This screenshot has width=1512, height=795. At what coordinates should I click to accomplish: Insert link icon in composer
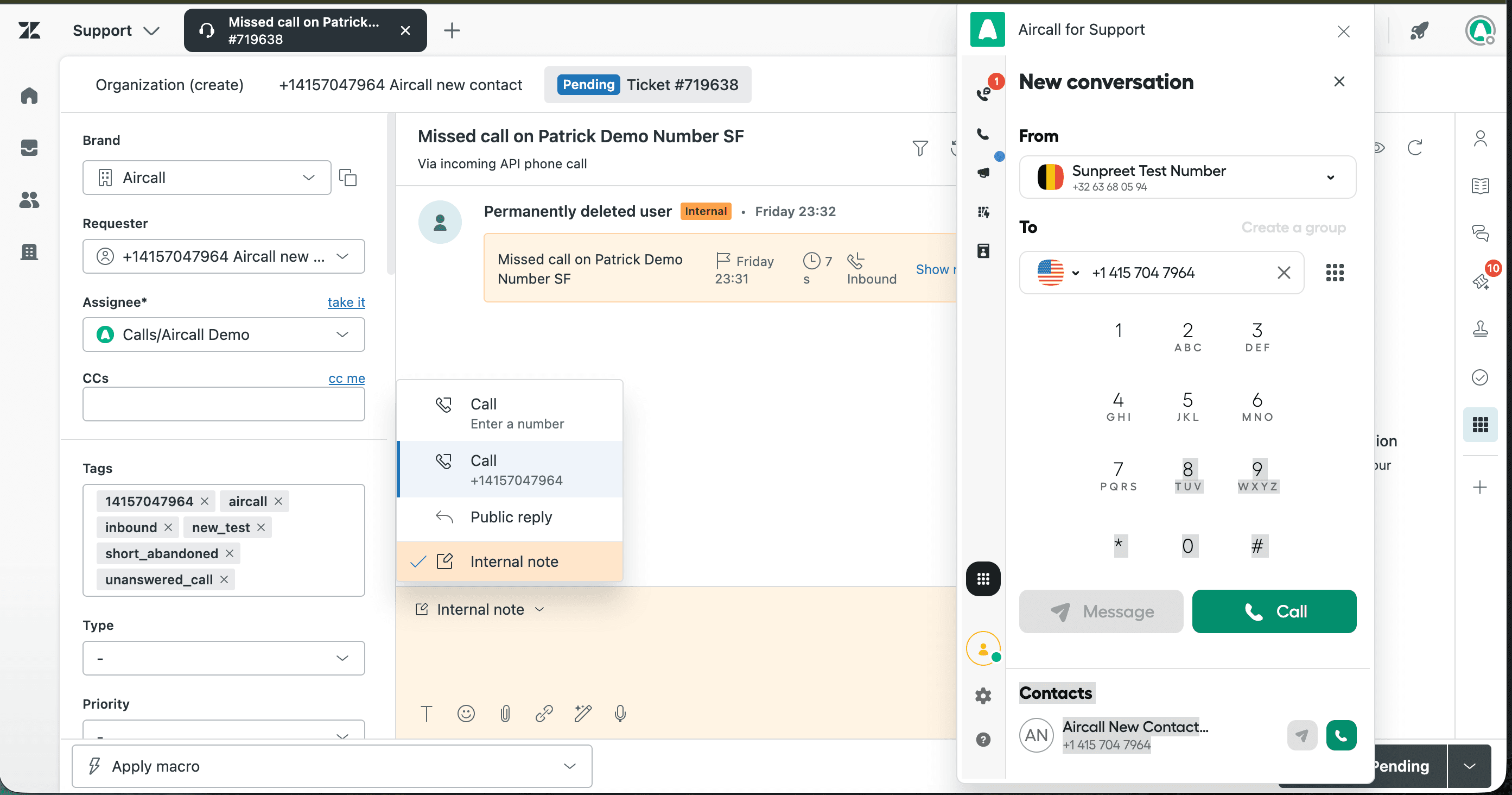543,714
